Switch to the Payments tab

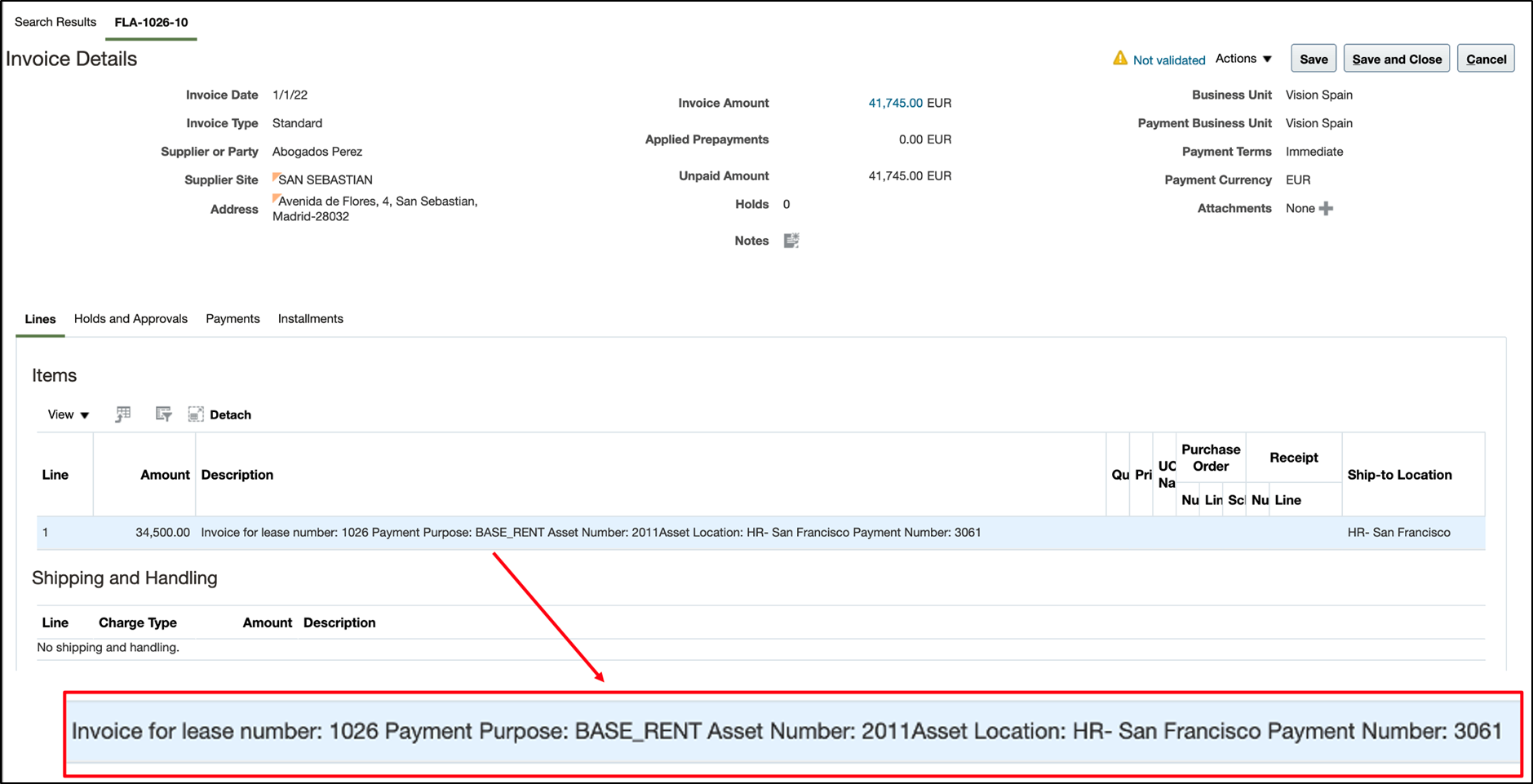pyautogui.click(x=233, y=319)
